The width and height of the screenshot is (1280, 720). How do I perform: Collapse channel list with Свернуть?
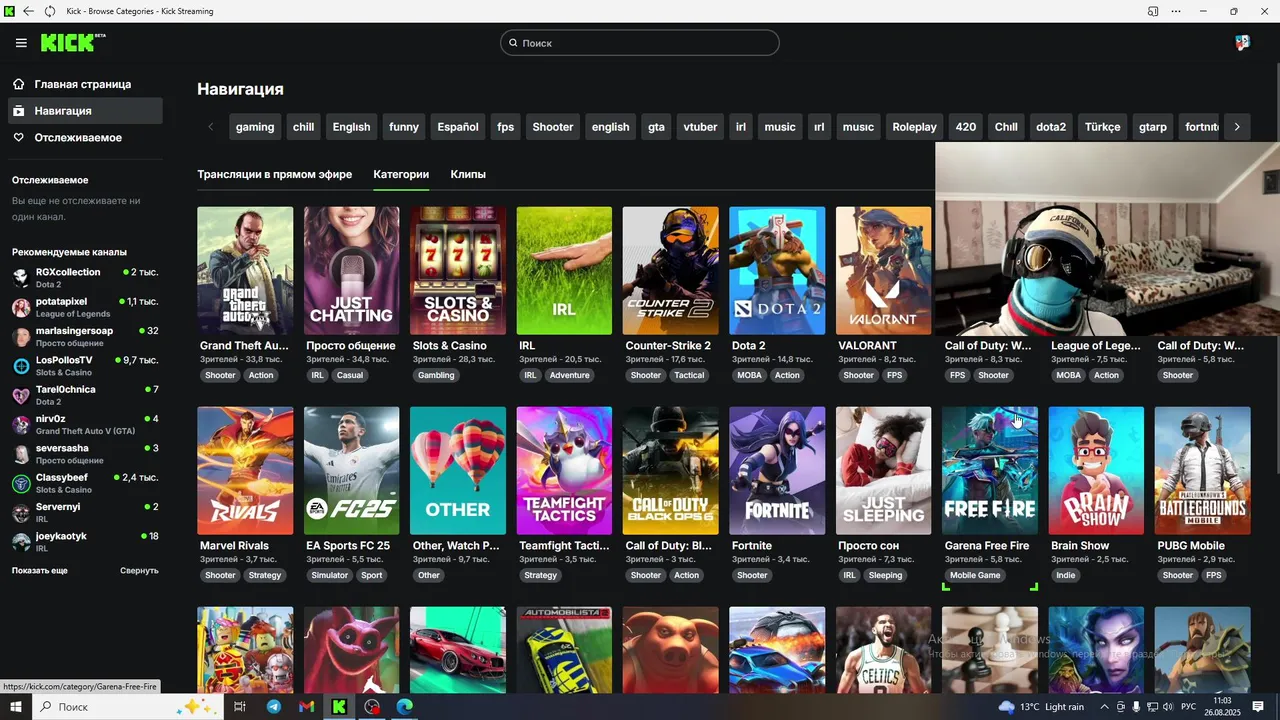[x=139, y=570]
